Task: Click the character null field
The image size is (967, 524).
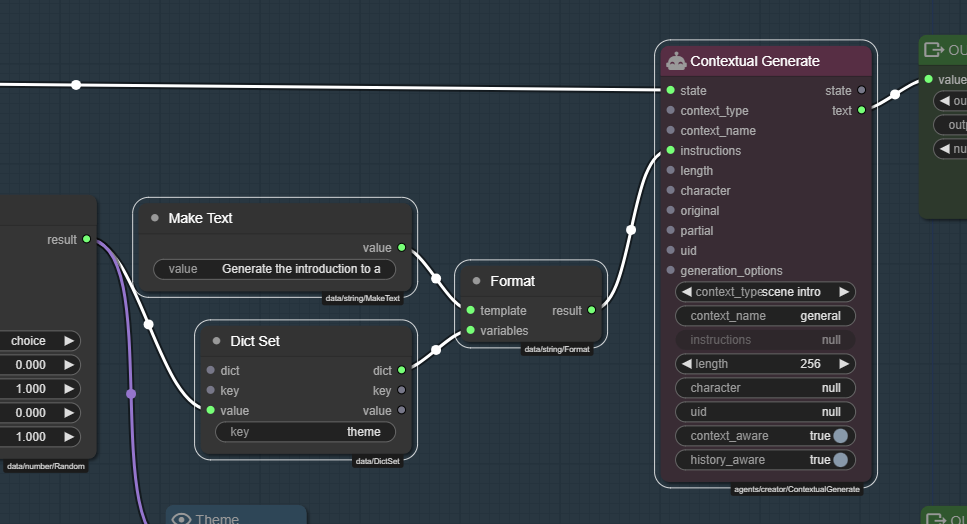Action: click(766, 388)
